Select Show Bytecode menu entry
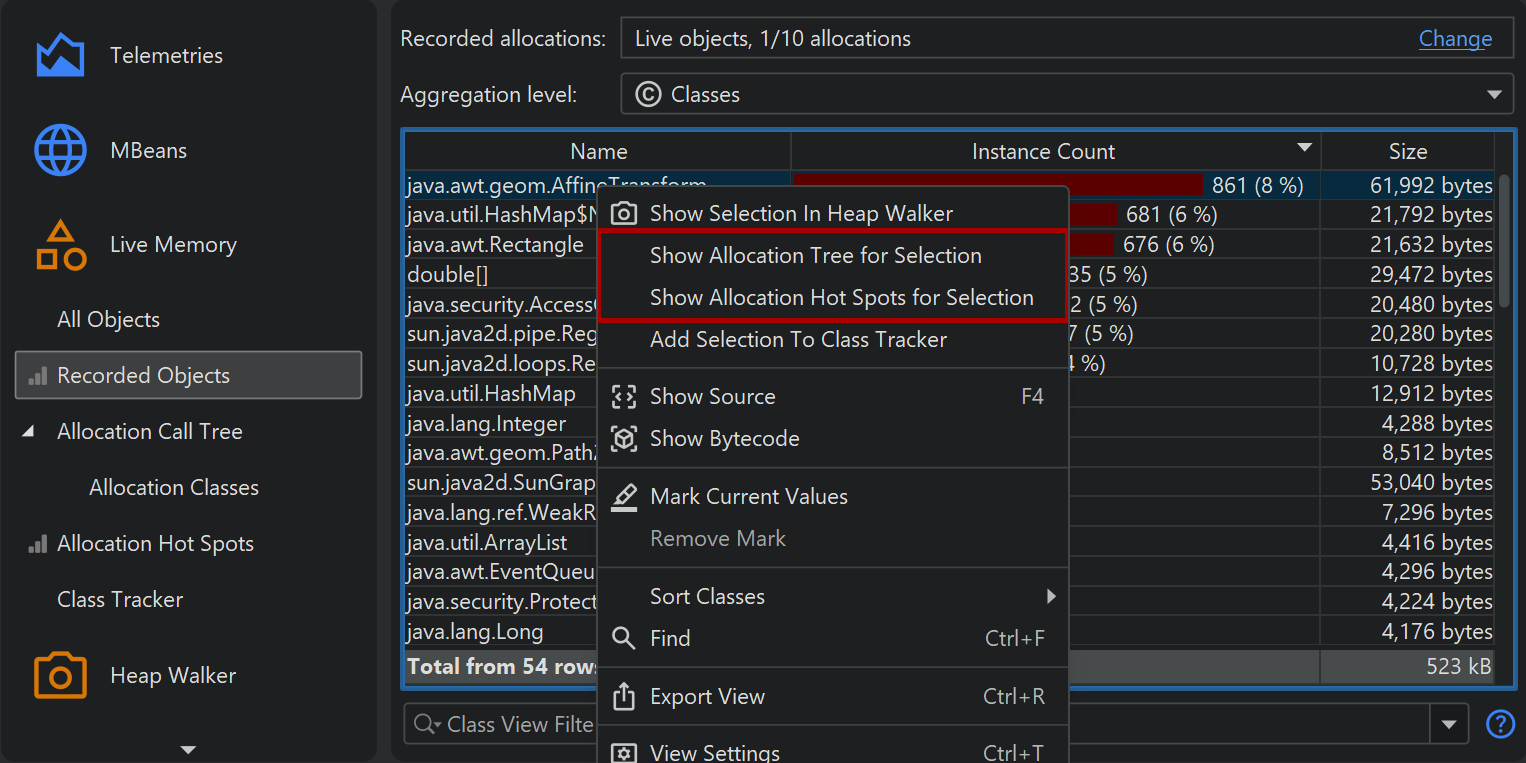Image resolution: width=1526 pixels, height=763 pixels. tap(724, 439)
